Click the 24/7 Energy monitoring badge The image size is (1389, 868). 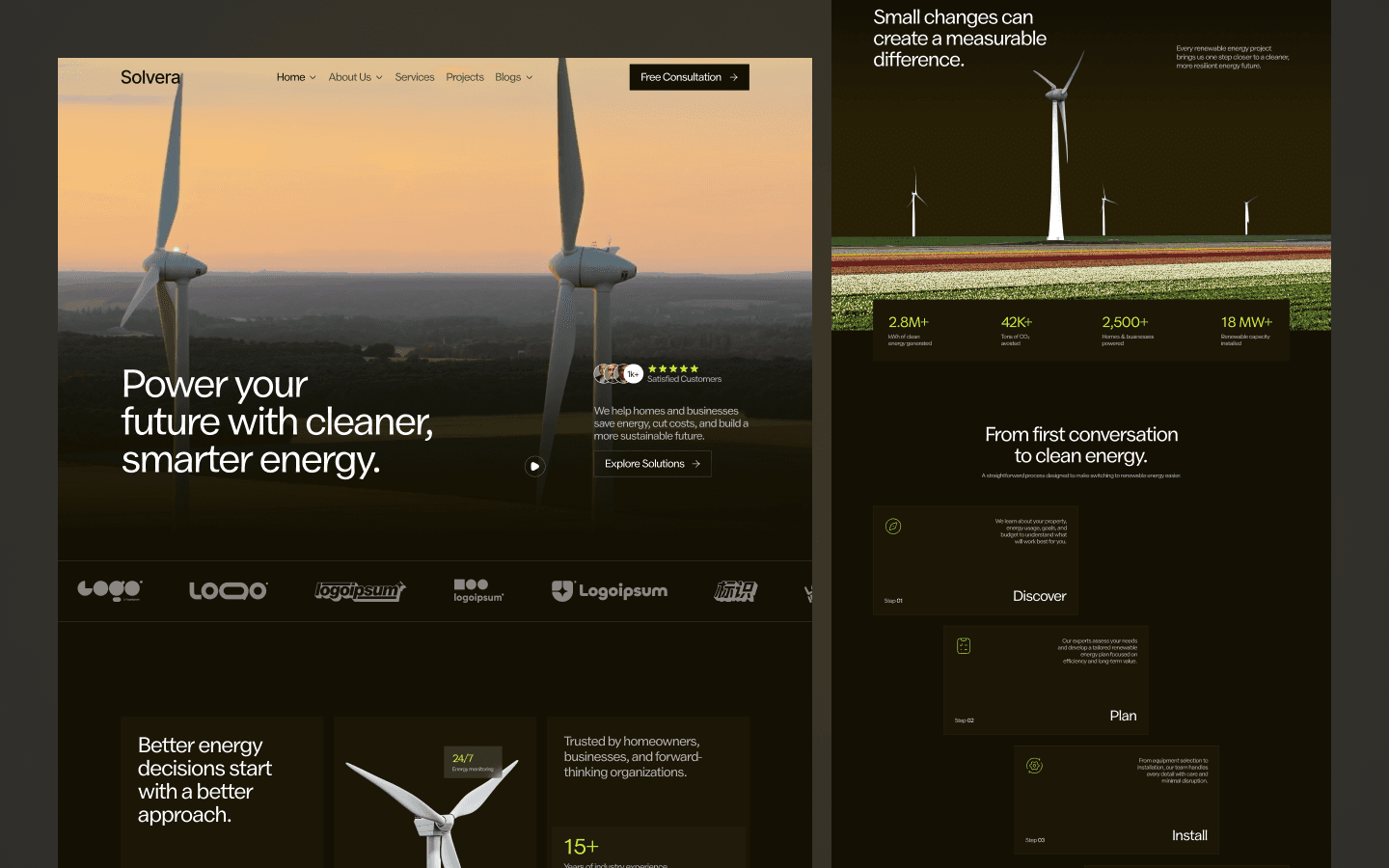473,761
